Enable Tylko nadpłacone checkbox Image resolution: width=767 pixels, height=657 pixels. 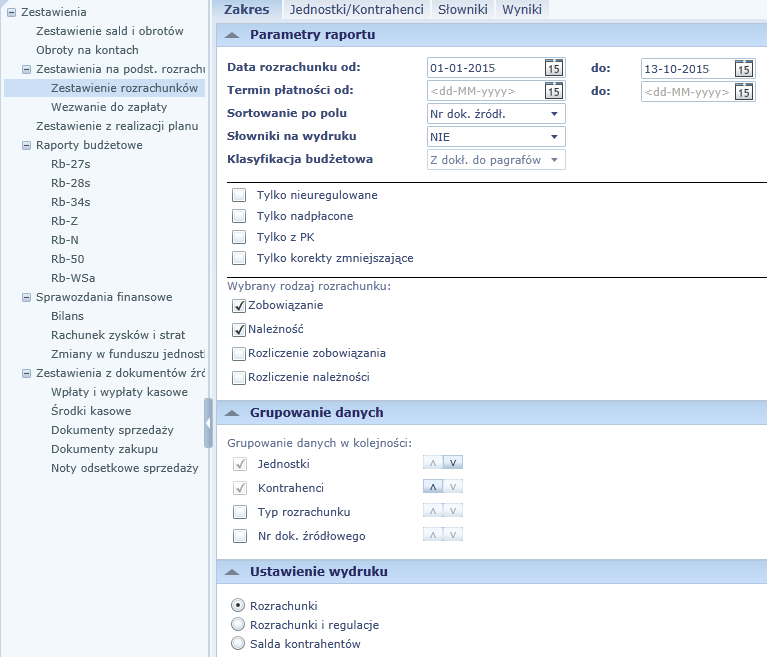[239, 216]
